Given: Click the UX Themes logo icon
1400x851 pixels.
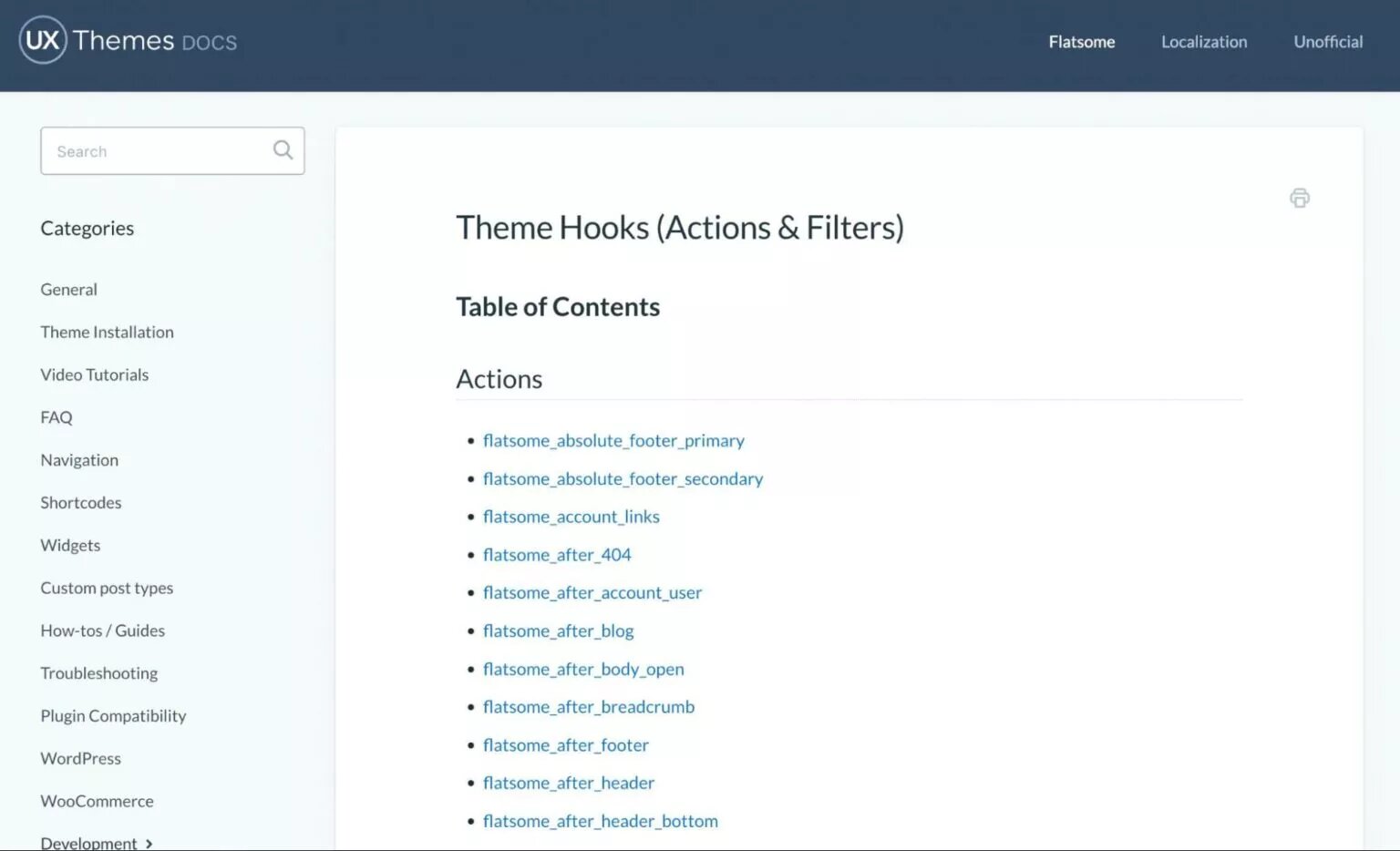Looking at the screenshot, I should pos(41,39).
